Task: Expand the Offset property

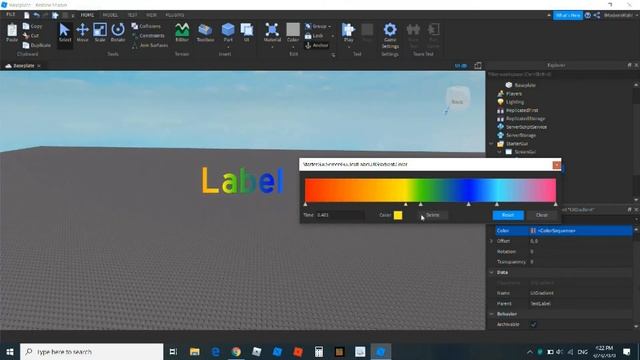Action: click(x=491, y=241)
